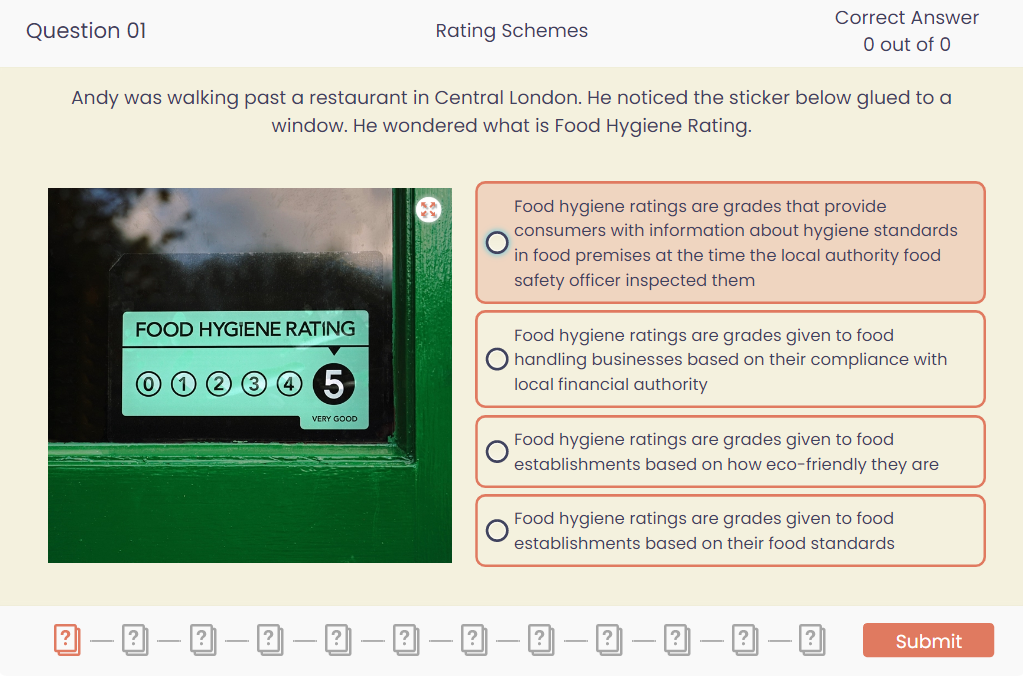
Task: Open the fourth question card icon
Action: pos(270,640)
